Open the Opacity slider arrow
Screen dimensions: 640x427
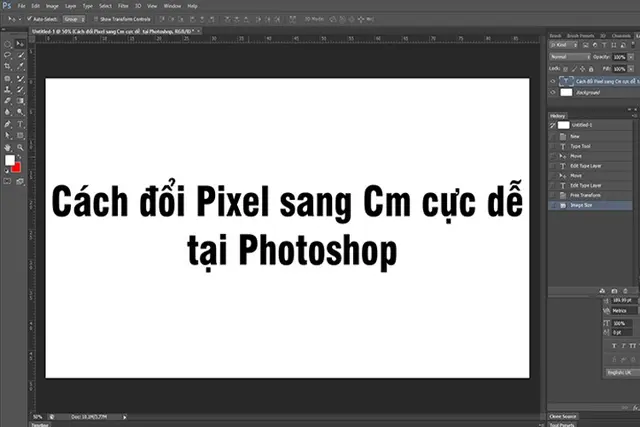pyautogui.click(x=631, y=57)
